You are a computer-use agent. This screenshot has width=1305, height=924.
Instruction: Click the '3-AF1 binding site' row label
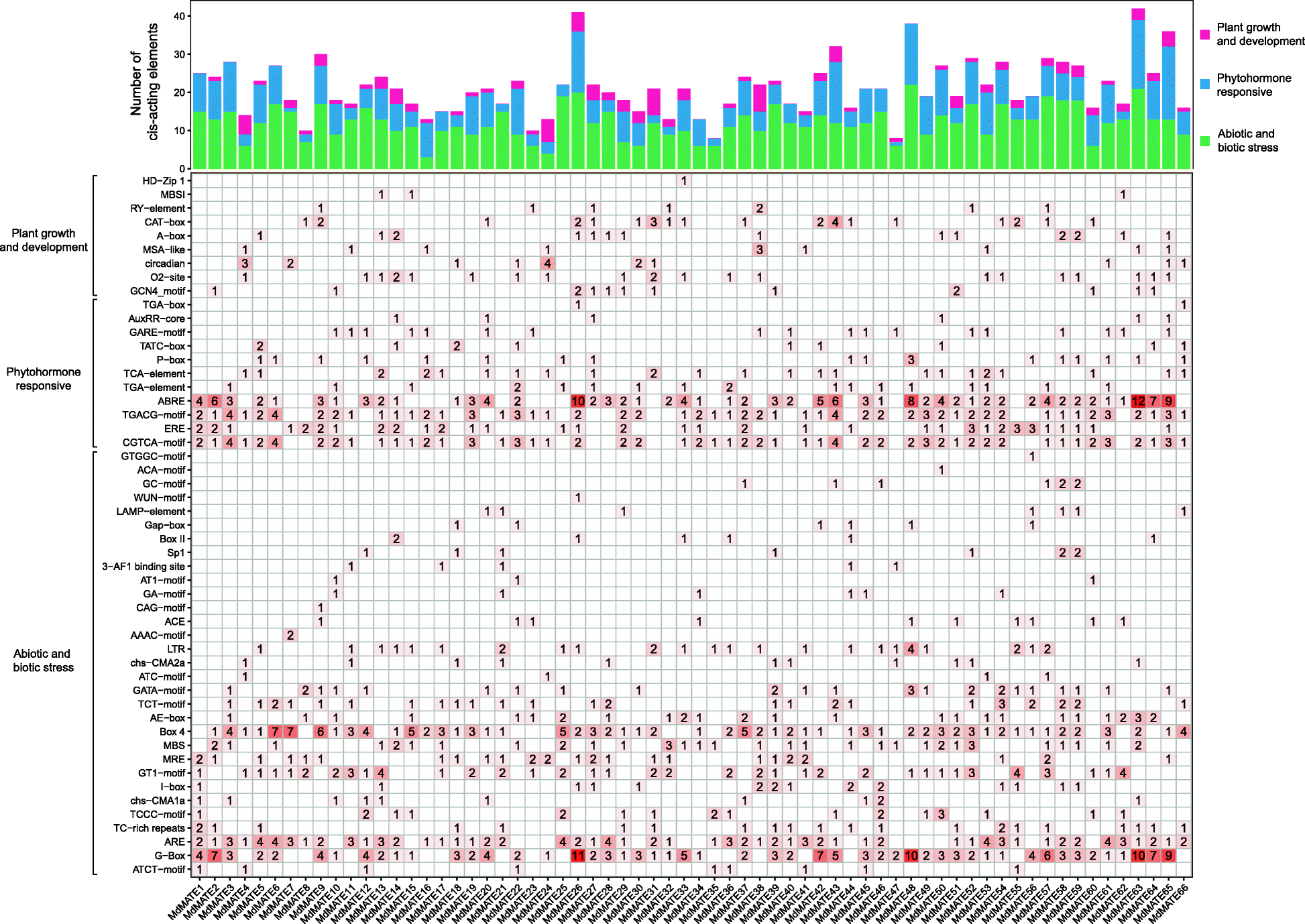(x=143, y=567)
